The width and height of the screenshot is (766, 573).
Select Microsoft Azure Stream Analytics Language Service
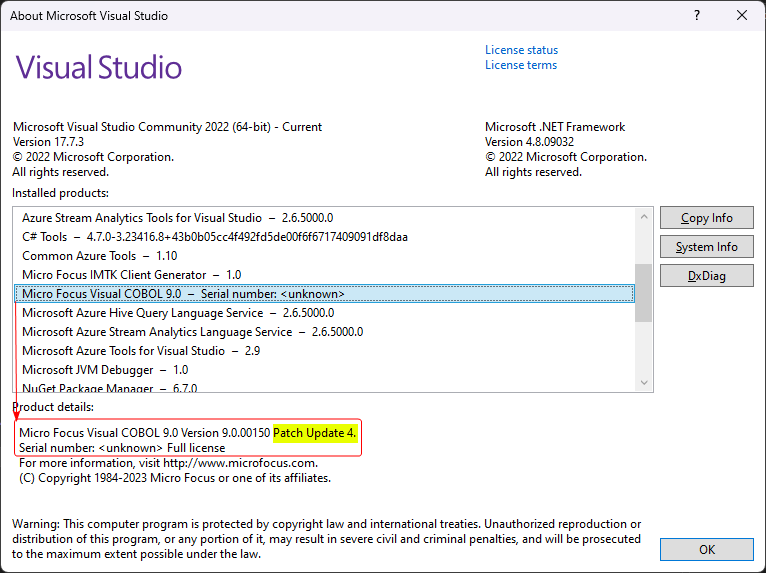point(192,332)
